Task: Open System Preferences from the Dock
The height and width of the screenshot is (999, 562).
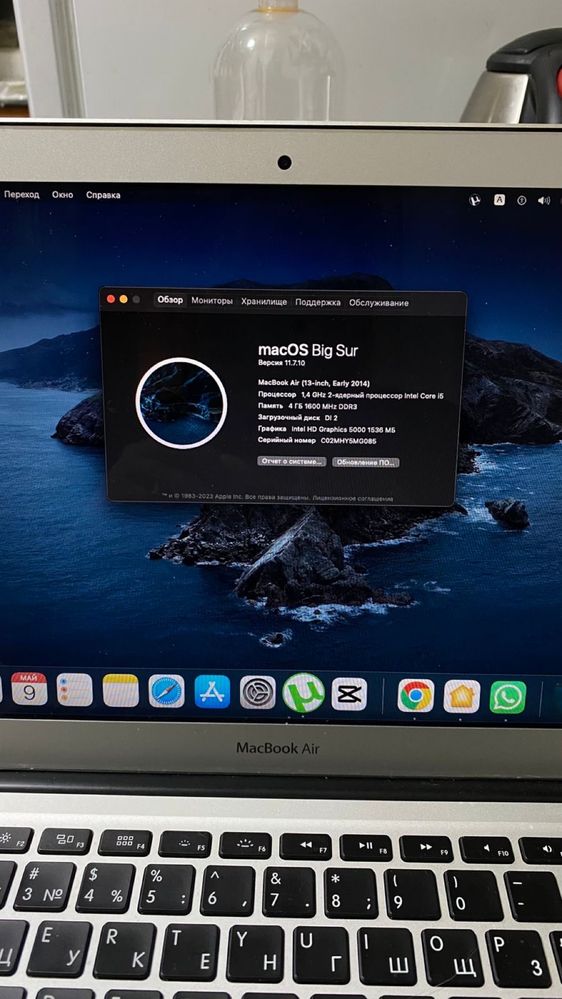Action: tap(258, 693)
